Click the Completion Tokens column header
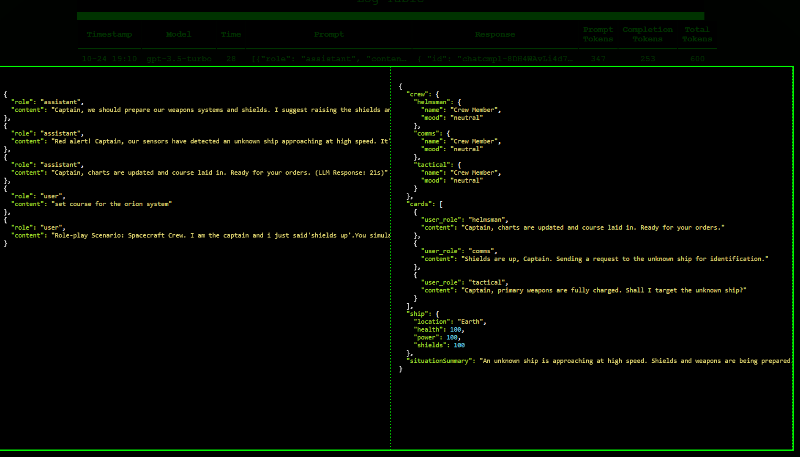This screenshot has height=457, width=800. coord(647,34)
